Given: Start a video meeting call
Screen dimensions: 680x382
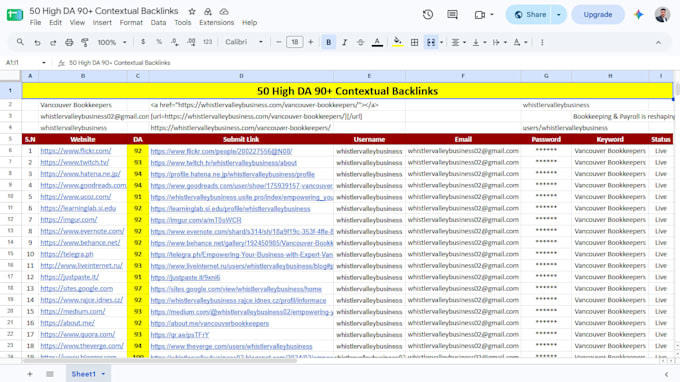Looking at the screenshot, I should point(480,15).
